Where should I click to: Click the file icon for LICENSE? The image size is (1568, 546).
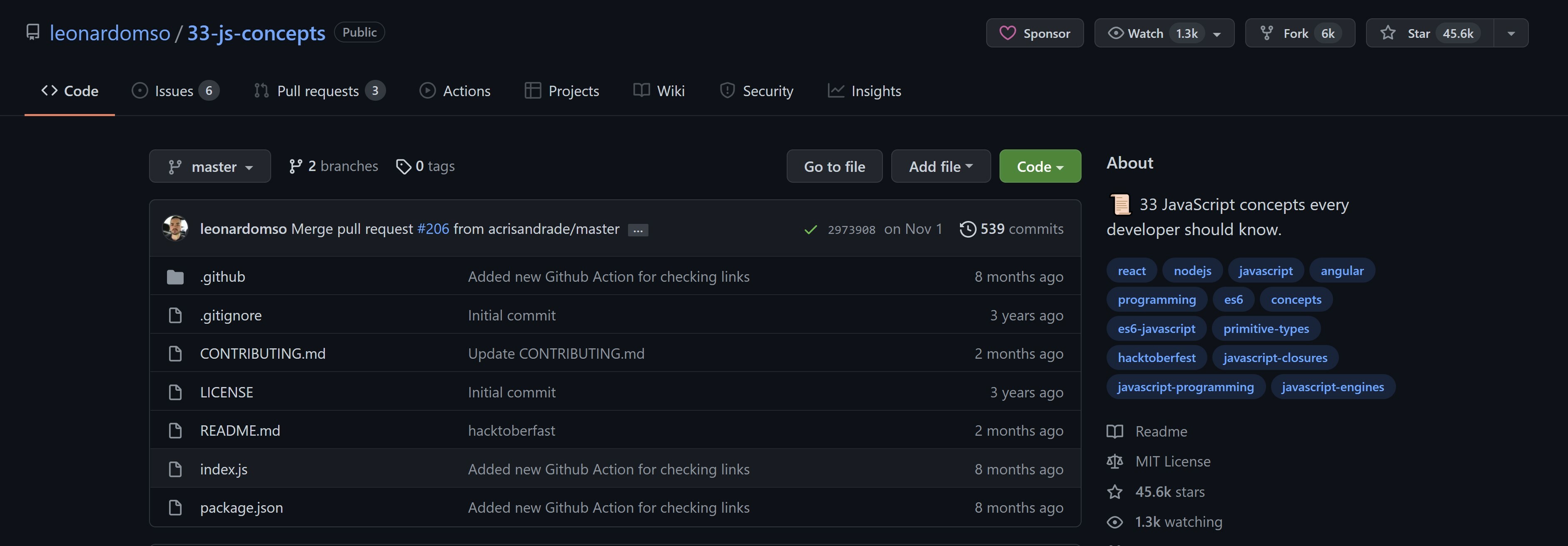click(175, 392)
